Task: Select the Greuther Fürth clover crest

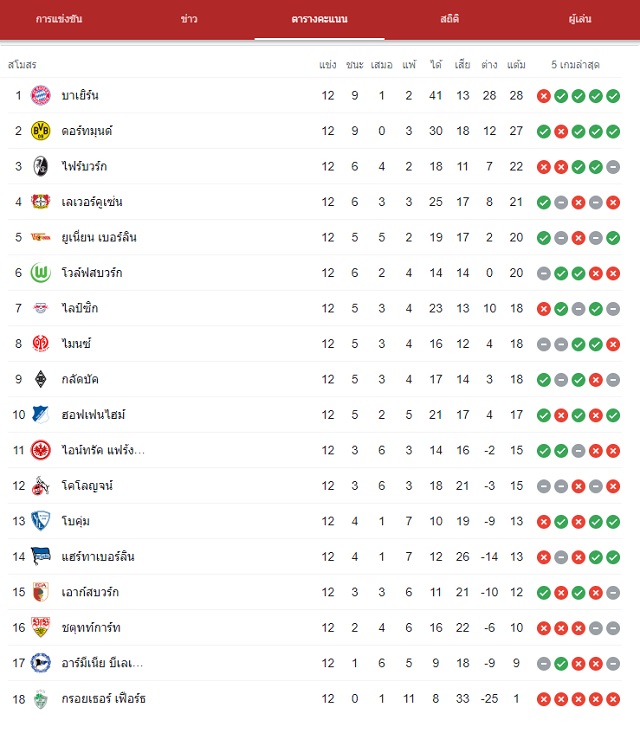Action: coord(41,699)
